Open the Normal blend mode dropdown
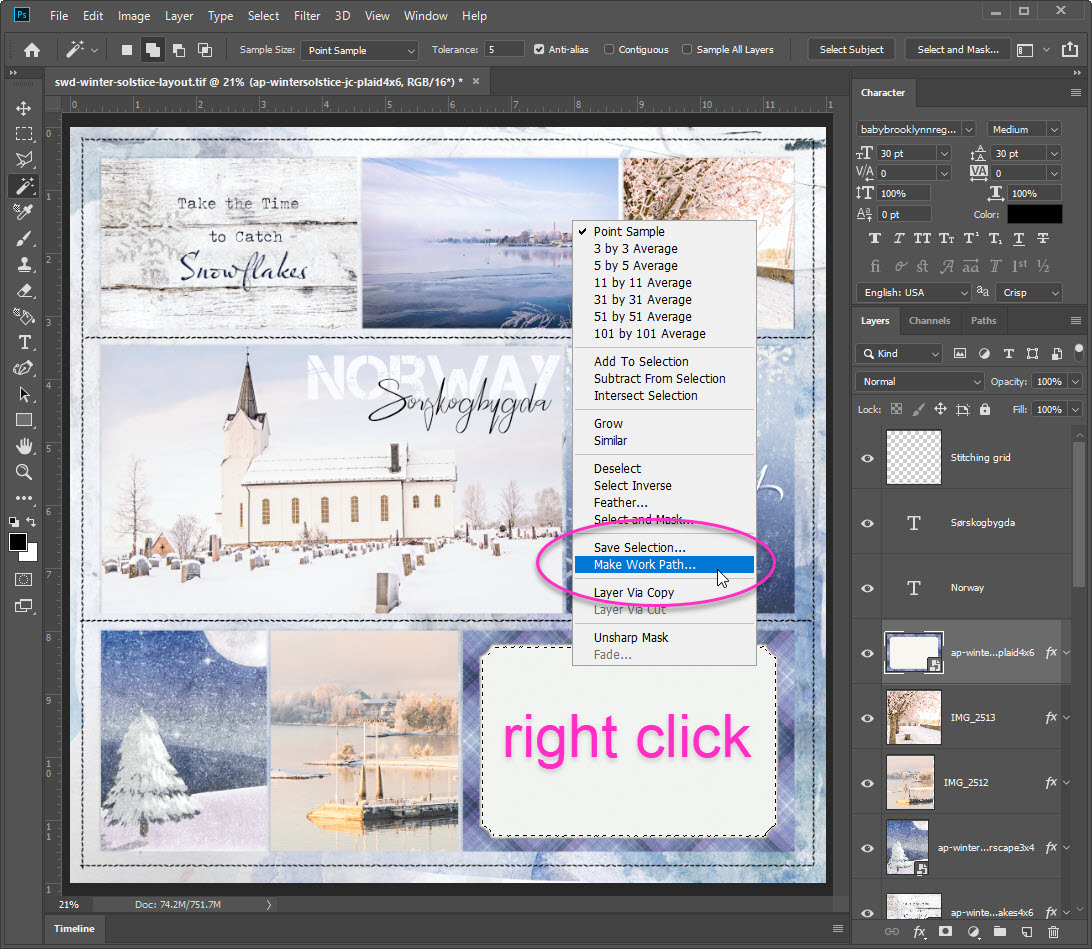Image resolution: width=1092 pixels, height=949 pixels. pos(919,382)
